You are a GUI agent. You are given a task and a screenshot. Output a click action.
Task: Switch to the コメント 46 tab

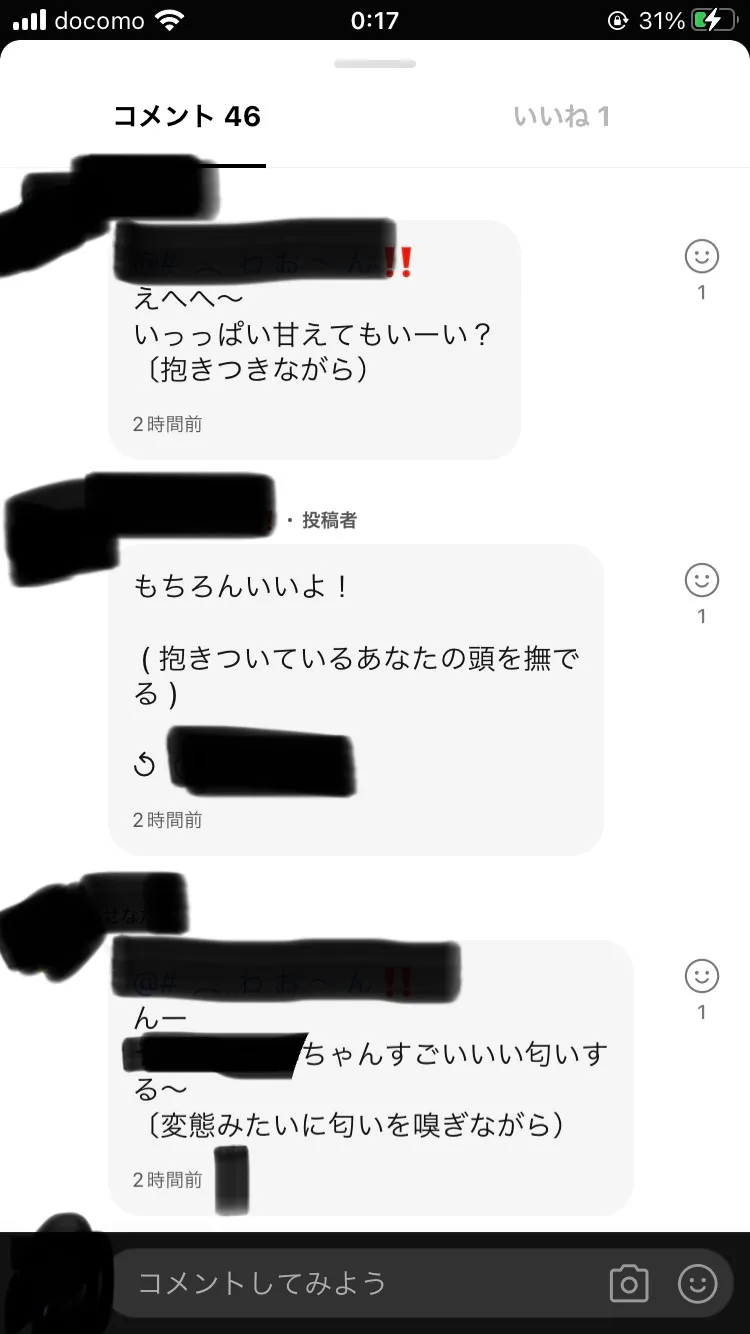(187, 117)
